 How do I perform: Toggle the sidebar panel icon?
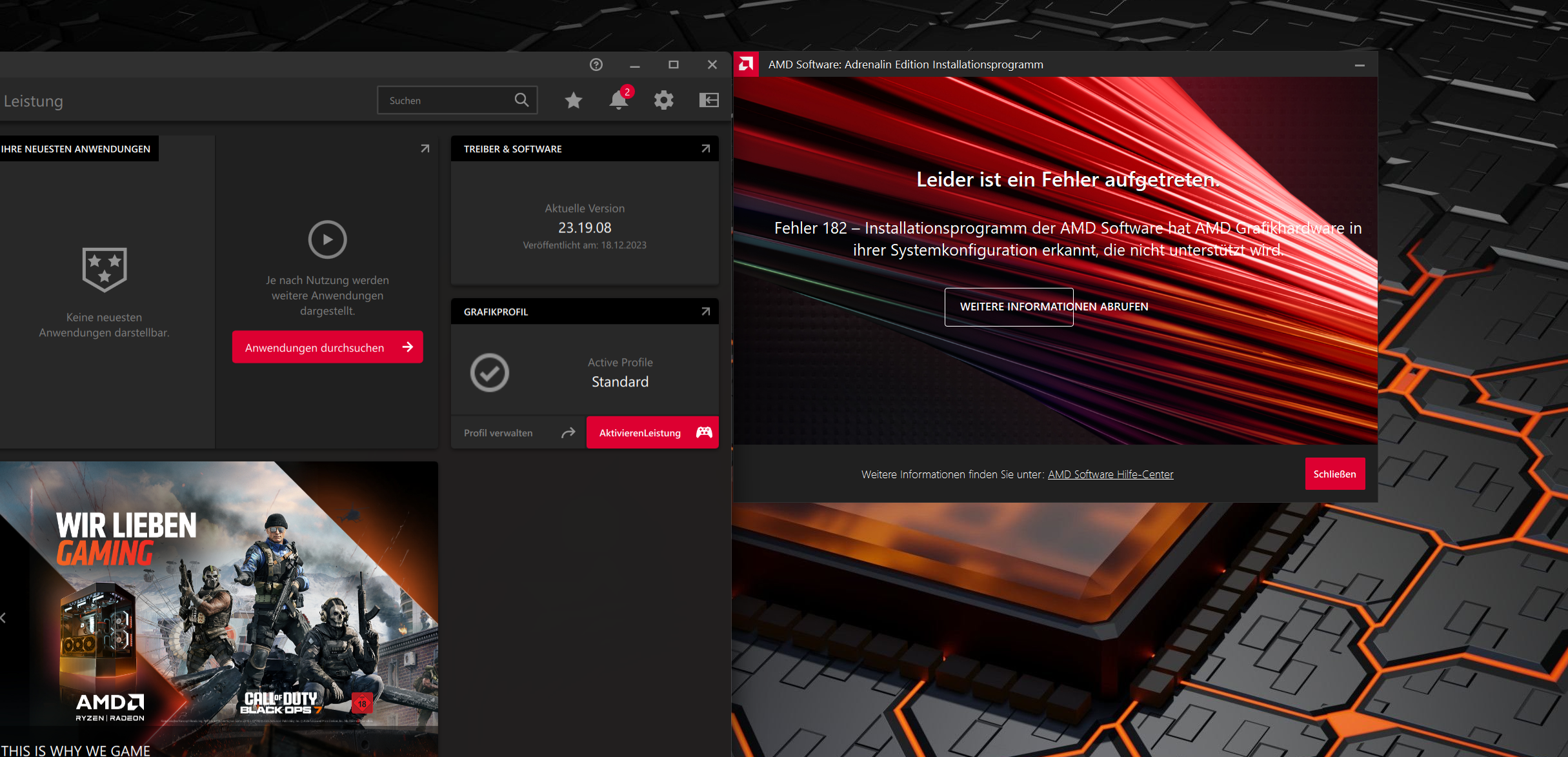pos(709,100)
